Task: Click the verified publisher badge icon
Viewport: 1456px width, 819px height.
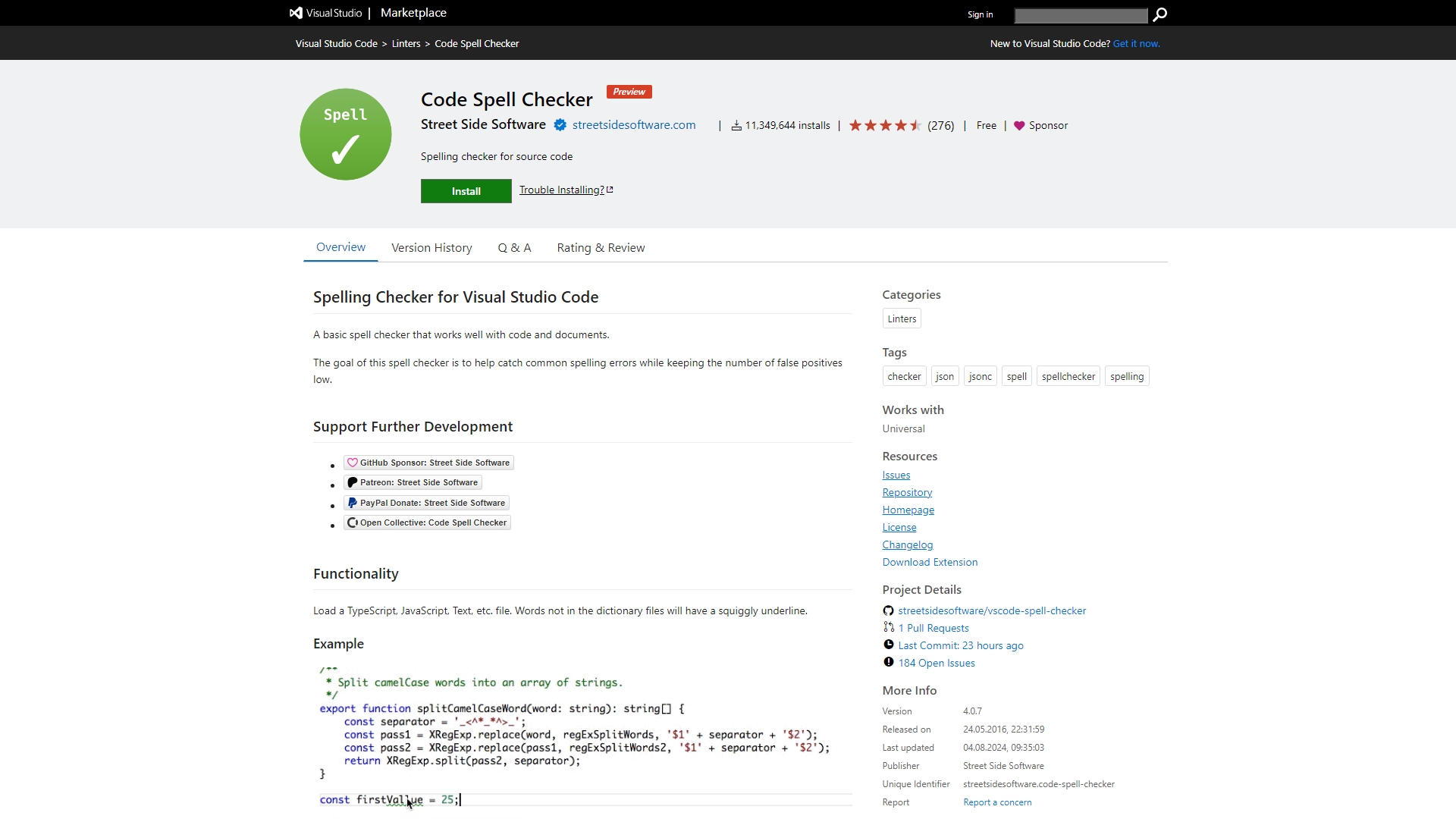Action: click(560, 125)
